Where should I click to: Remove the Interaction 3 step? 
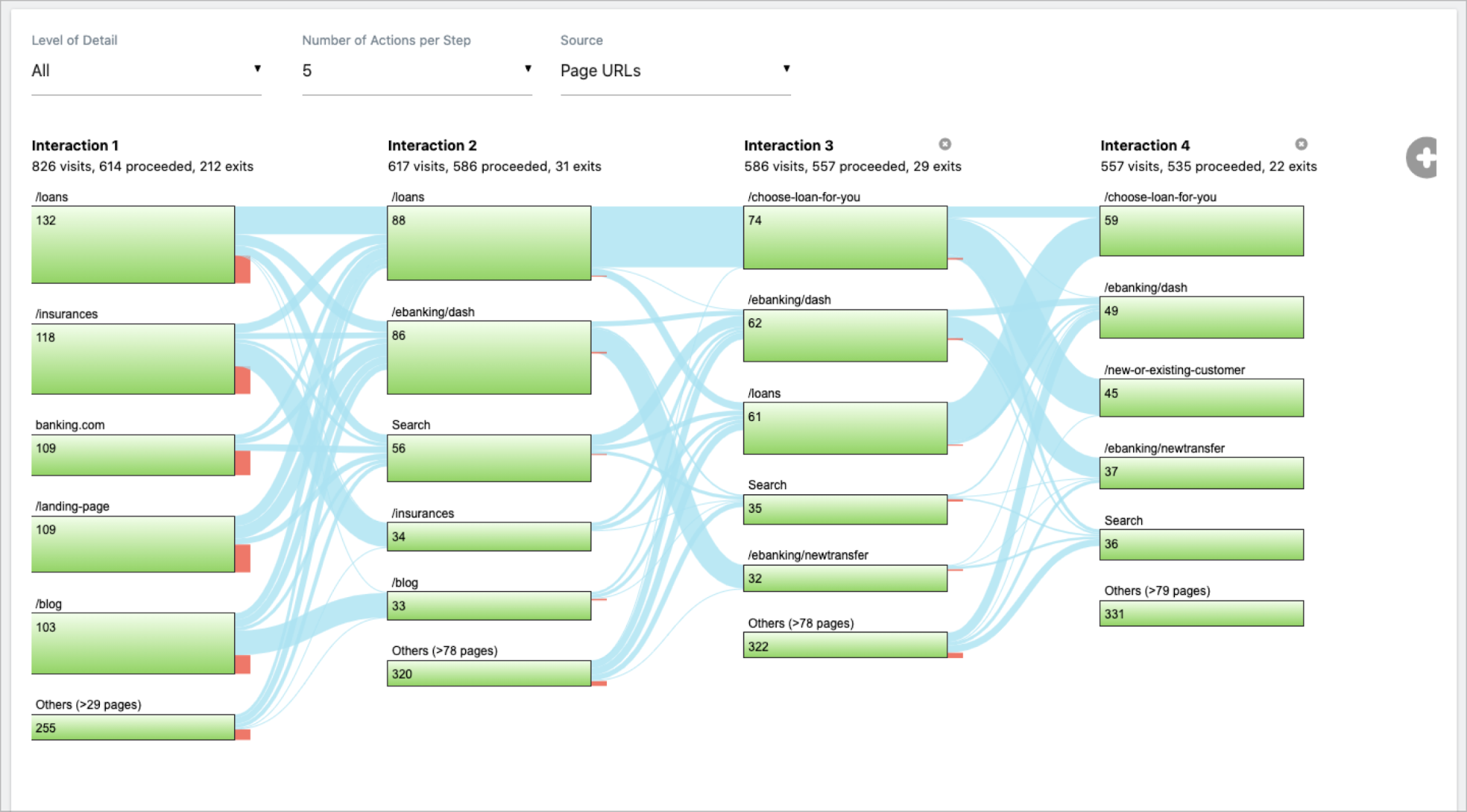click(944, 144)
